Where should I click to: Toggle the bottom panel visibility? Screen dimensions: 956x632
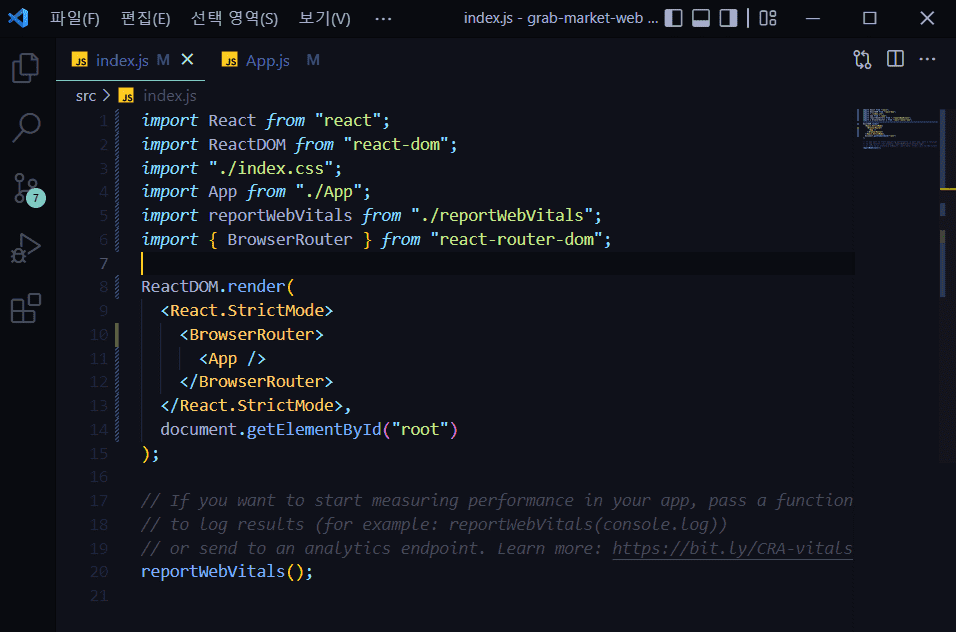(701, 18)
